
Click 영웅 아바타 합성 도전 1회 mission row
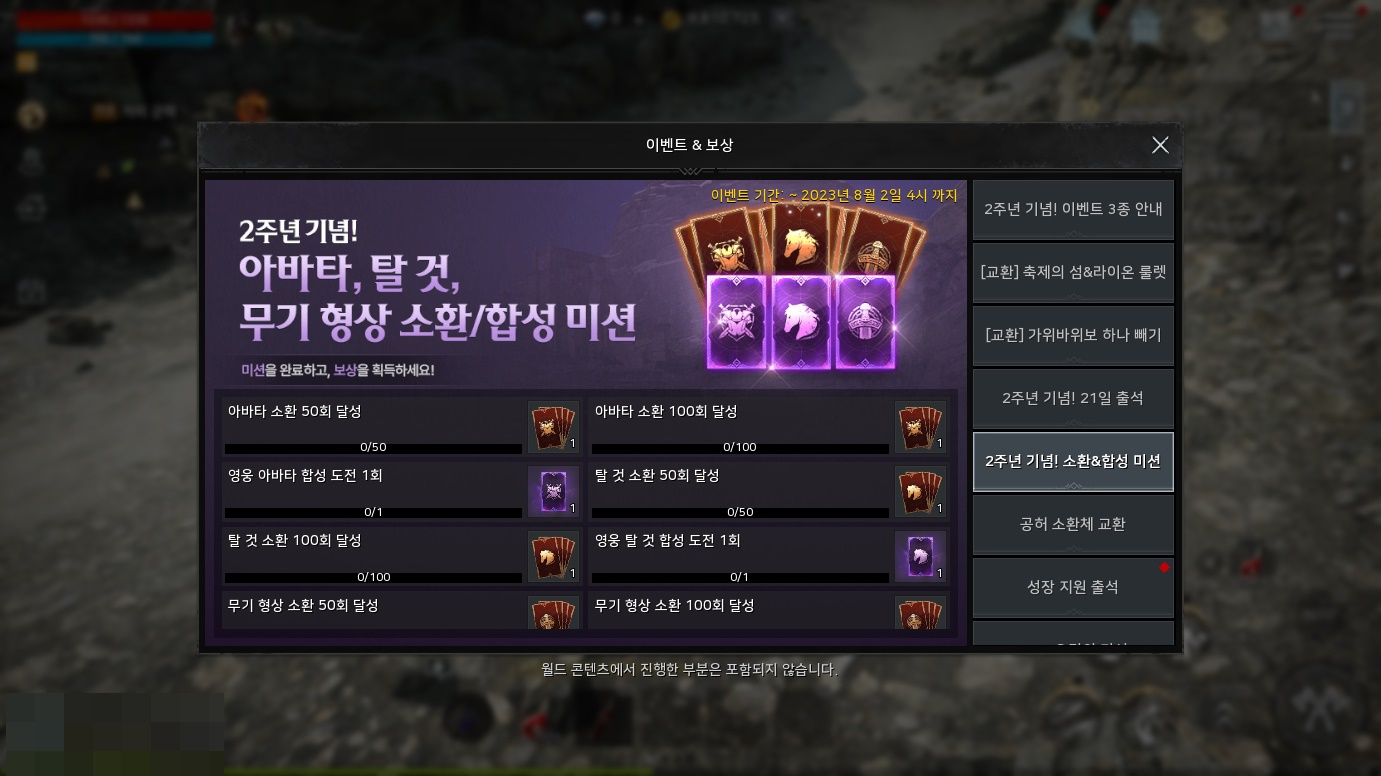coord(403,491)
